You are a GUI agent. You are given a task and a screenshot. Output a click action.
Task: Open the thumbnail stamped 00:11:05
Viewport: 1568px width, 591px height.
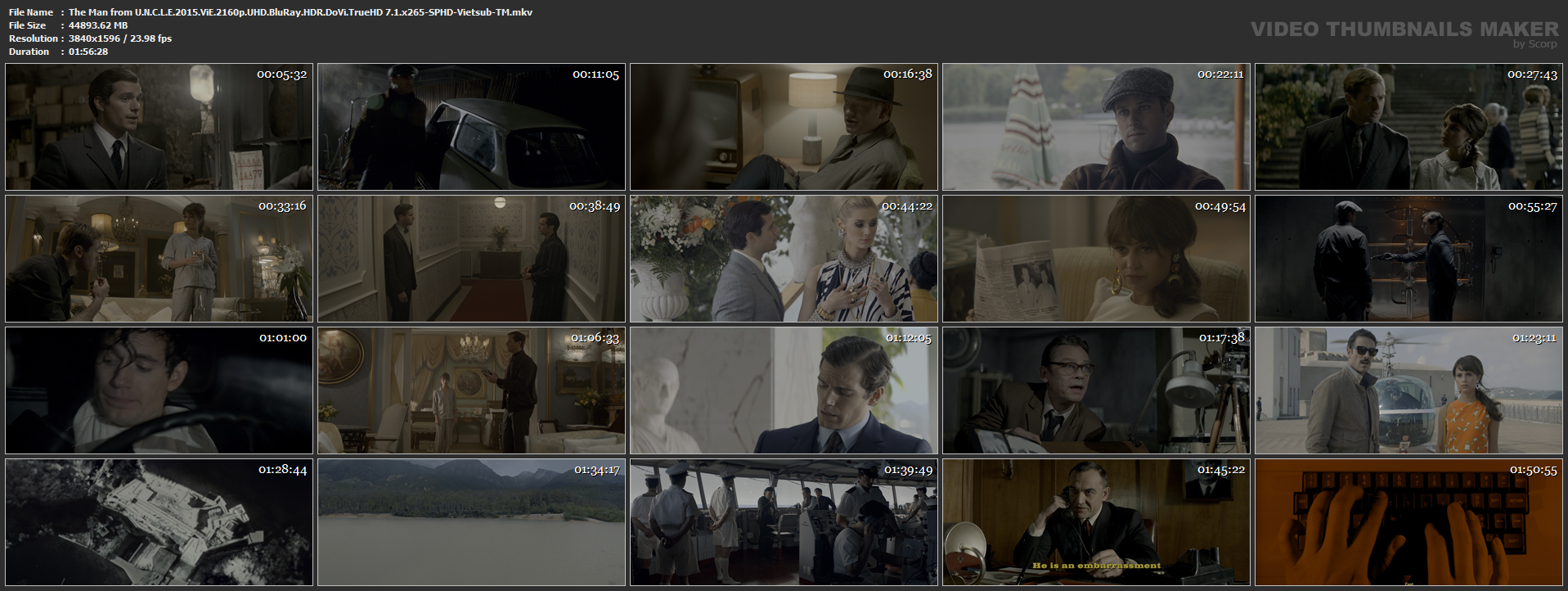(471, 127)
